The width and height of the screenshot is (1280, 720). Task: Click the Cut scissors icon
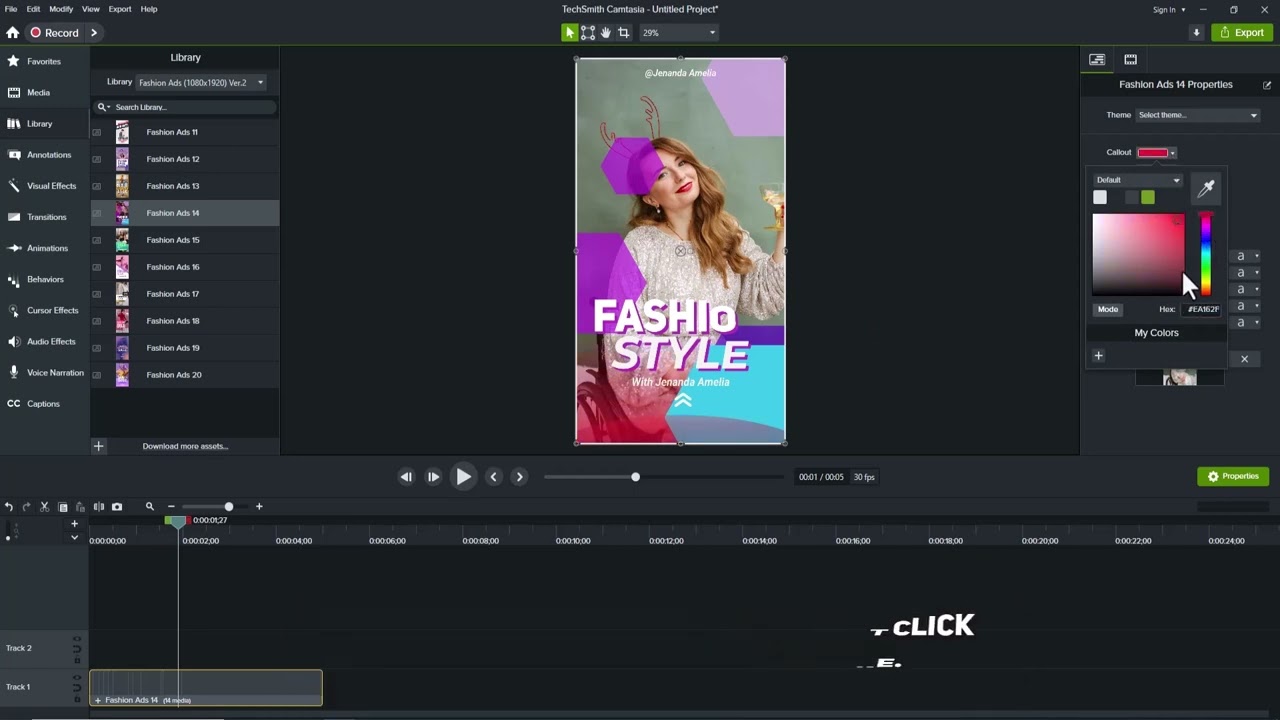tap(44, 507)
